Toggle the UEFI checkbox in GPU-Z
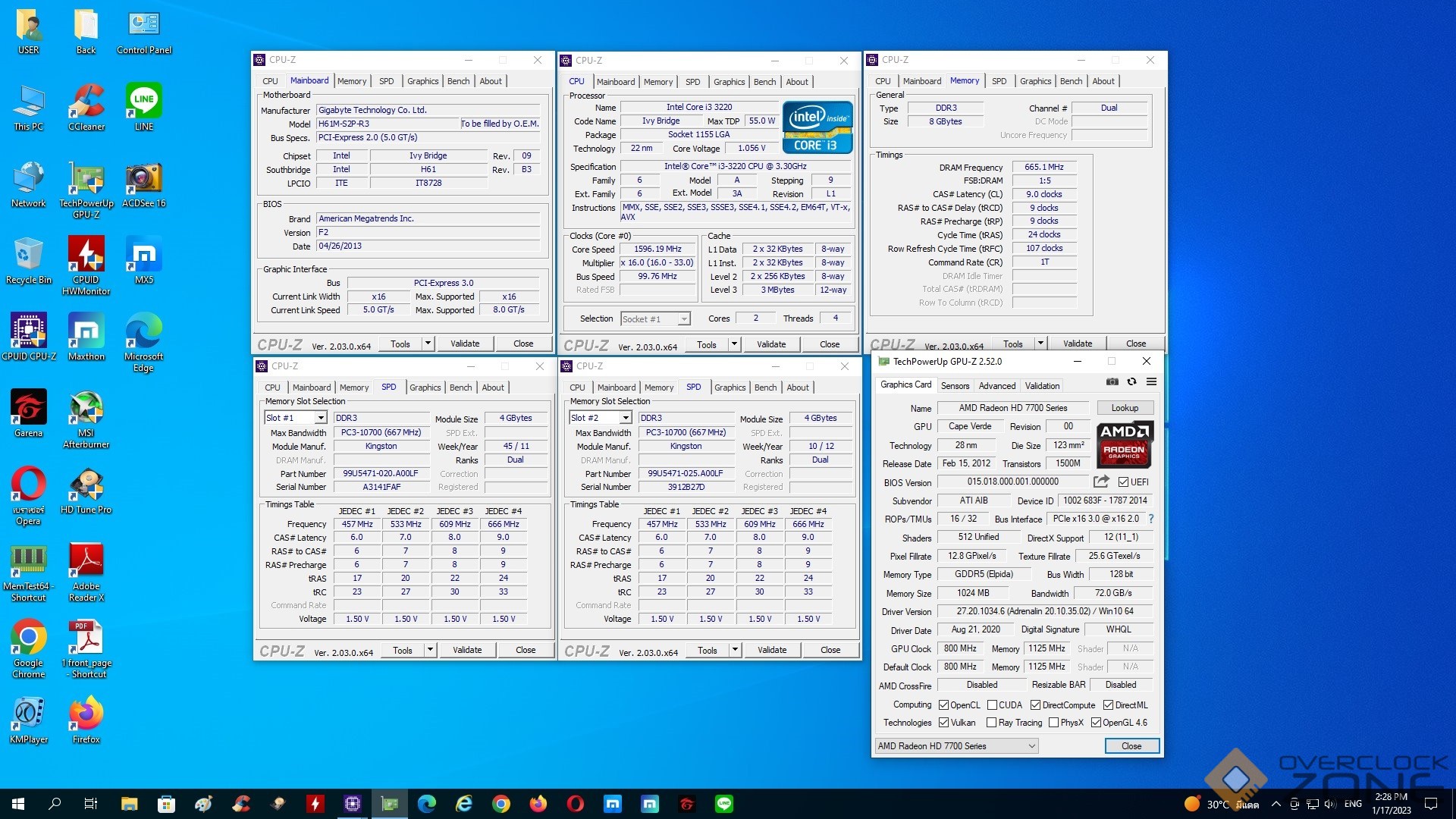 1123,482
